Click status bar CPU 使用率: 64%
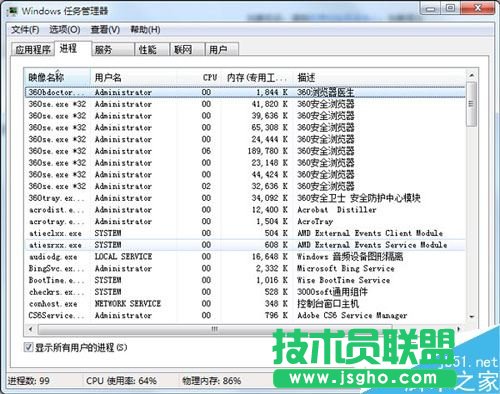This screenshot has height=394, width=500. tap(121, 381)
